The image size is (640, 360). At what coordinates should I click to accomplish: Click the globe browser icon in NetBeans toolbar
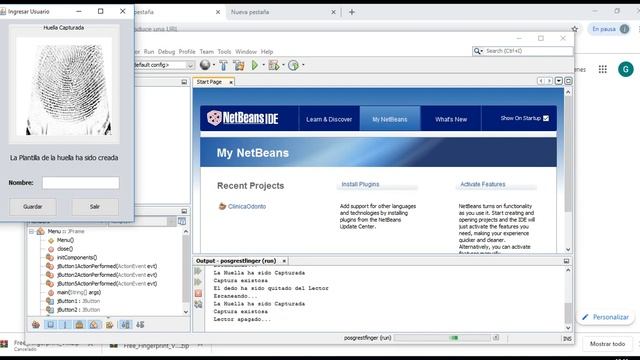pyautogui.click(x=205, y=65)
